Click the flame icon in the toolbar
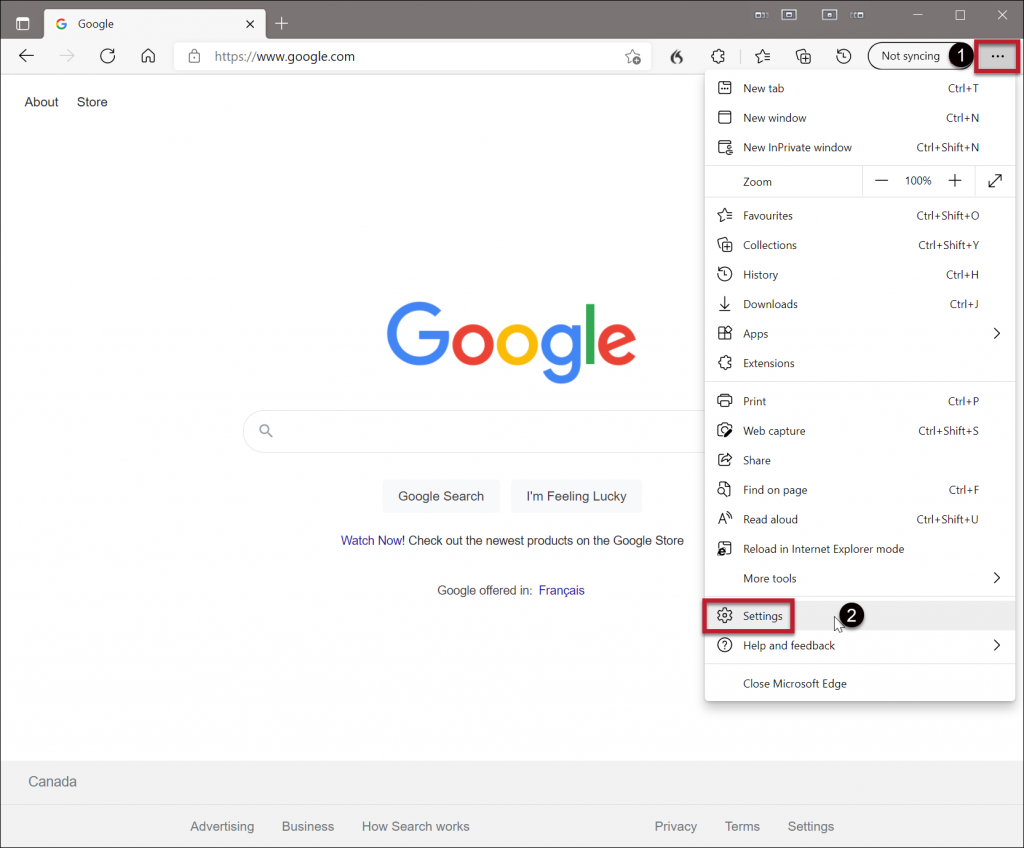1024x848 pixels. tap(677, 57)
